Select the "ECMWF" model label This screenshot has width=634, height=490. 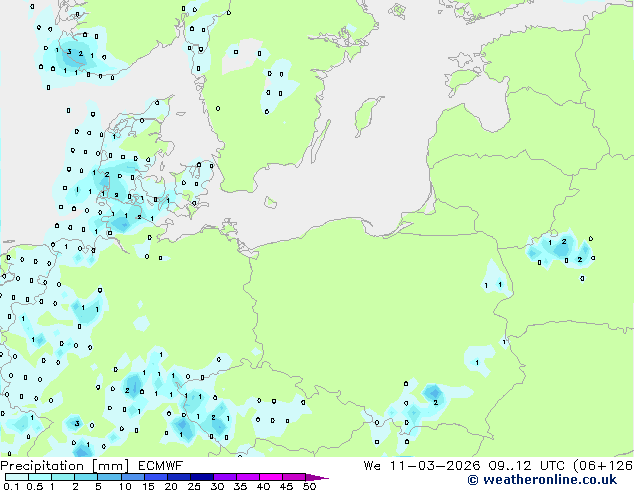pyautogui.click(x=161, y=466)
